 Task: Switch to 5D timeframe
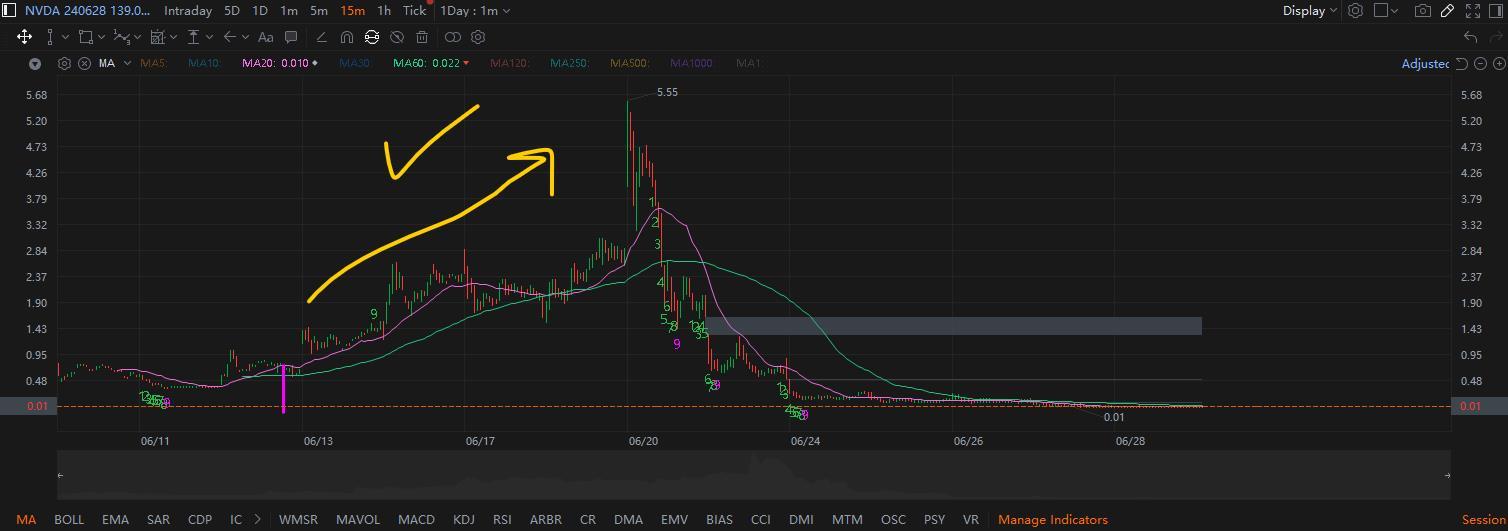(231, 11)
